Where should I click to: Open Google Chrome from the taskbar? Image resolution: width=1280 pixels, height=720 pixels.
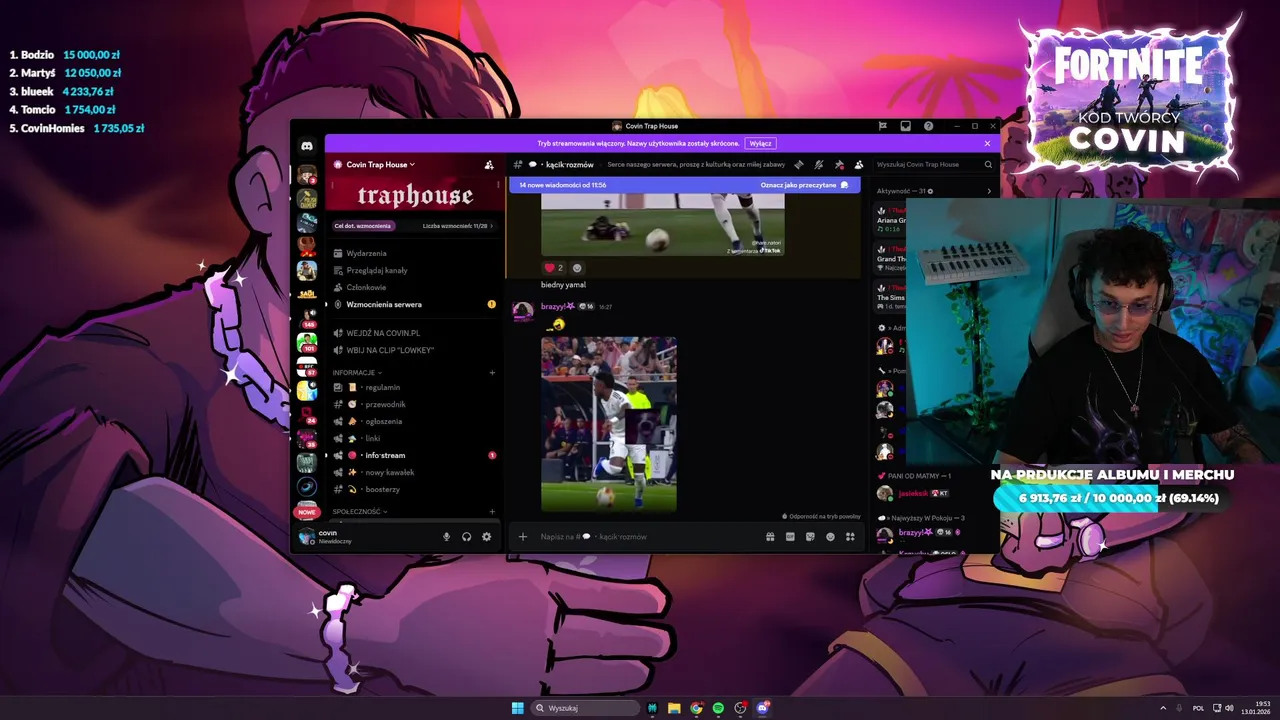click(696, 708)
